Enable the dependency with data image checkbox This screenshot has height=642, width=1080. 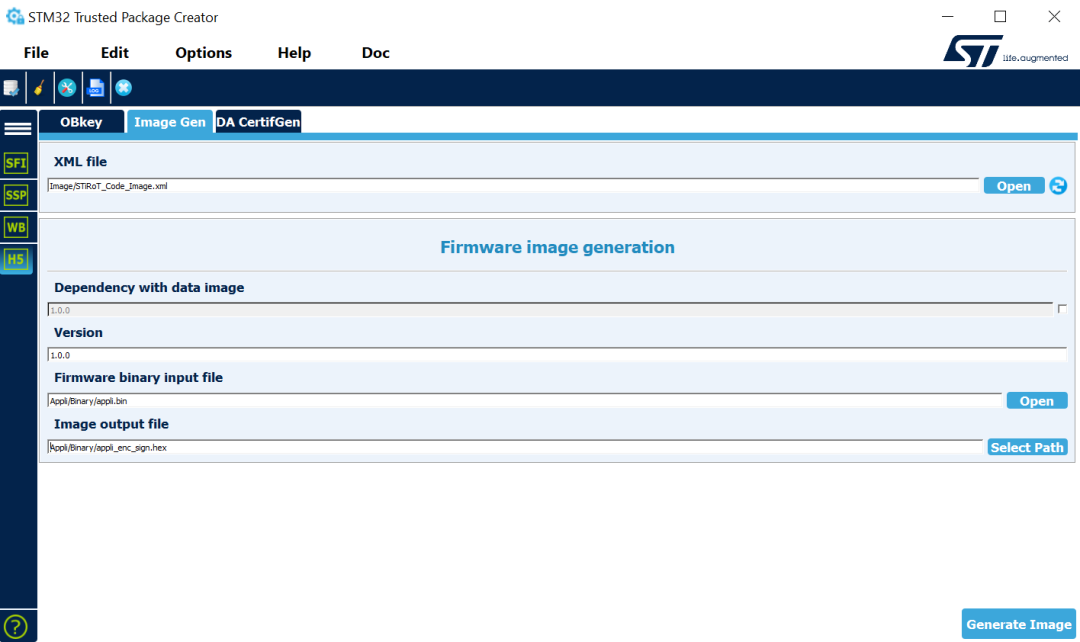coord(1062,310)
